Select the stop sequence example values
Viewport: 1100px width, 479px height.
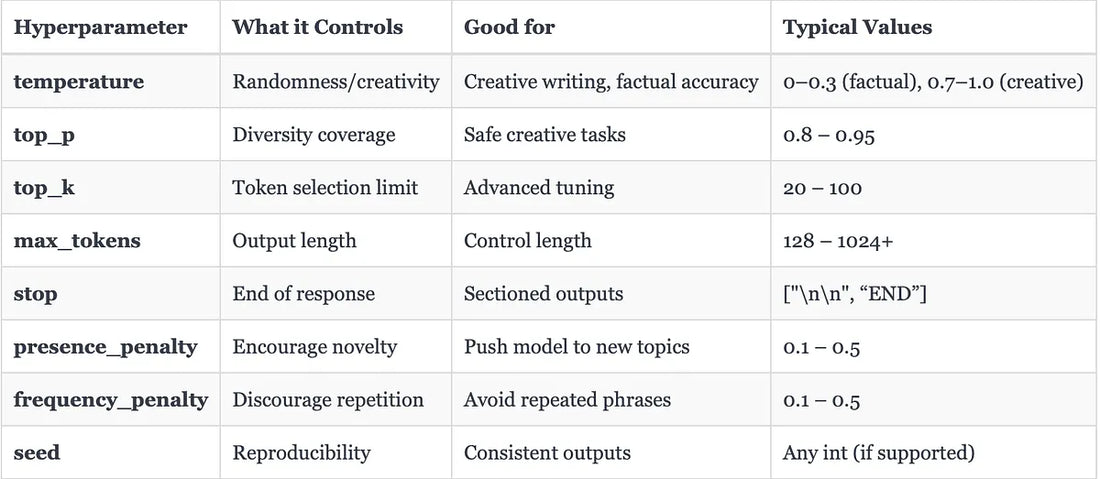point(855,294)
